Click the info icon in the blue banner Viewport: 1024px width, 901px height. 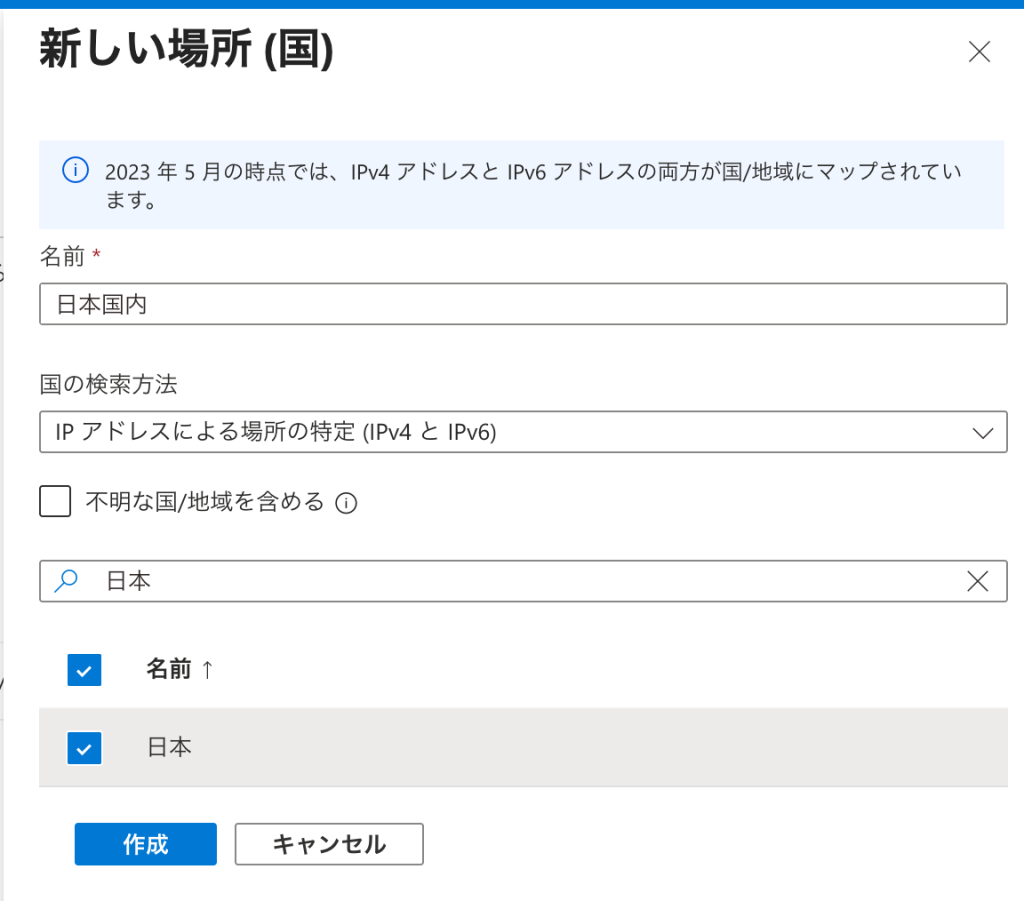(75, 171)
